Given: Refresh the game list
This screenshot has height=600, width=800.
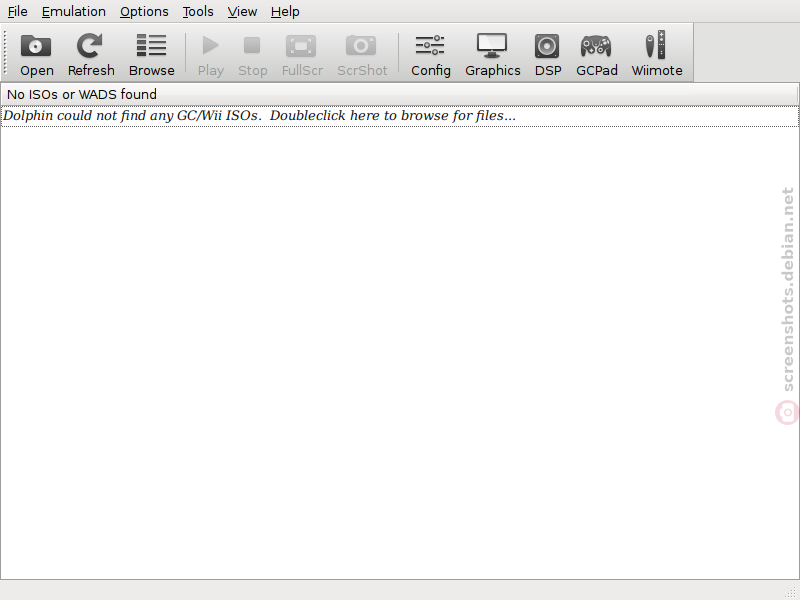Looking at the screenshot, I should pos(91,54).
